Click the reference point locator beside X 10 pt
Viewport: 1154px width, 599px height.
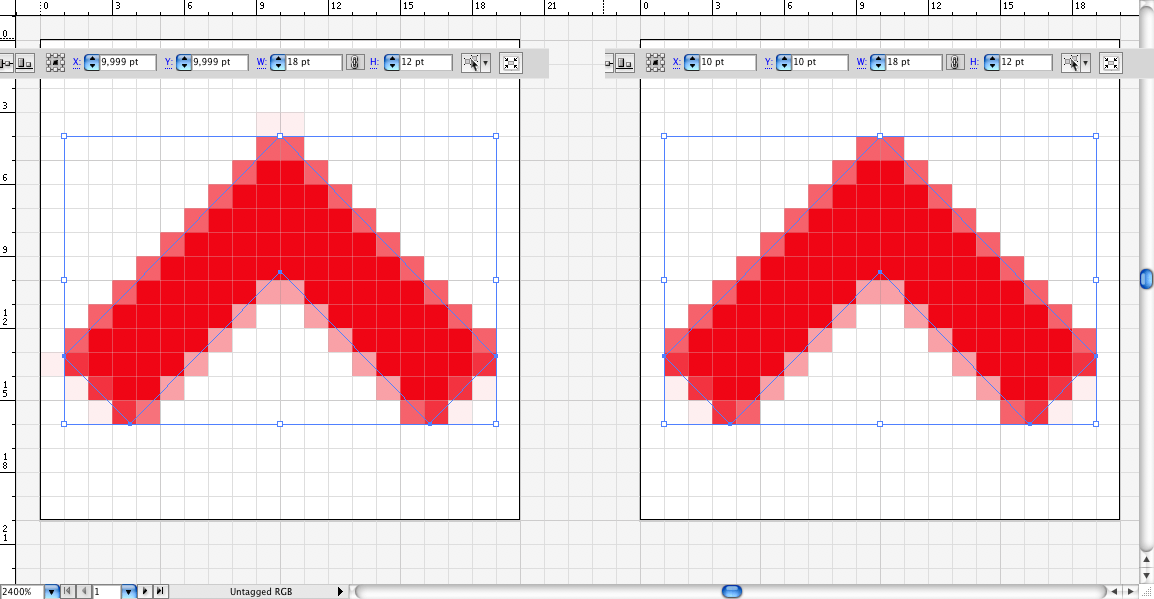click(x=655, y=63)
